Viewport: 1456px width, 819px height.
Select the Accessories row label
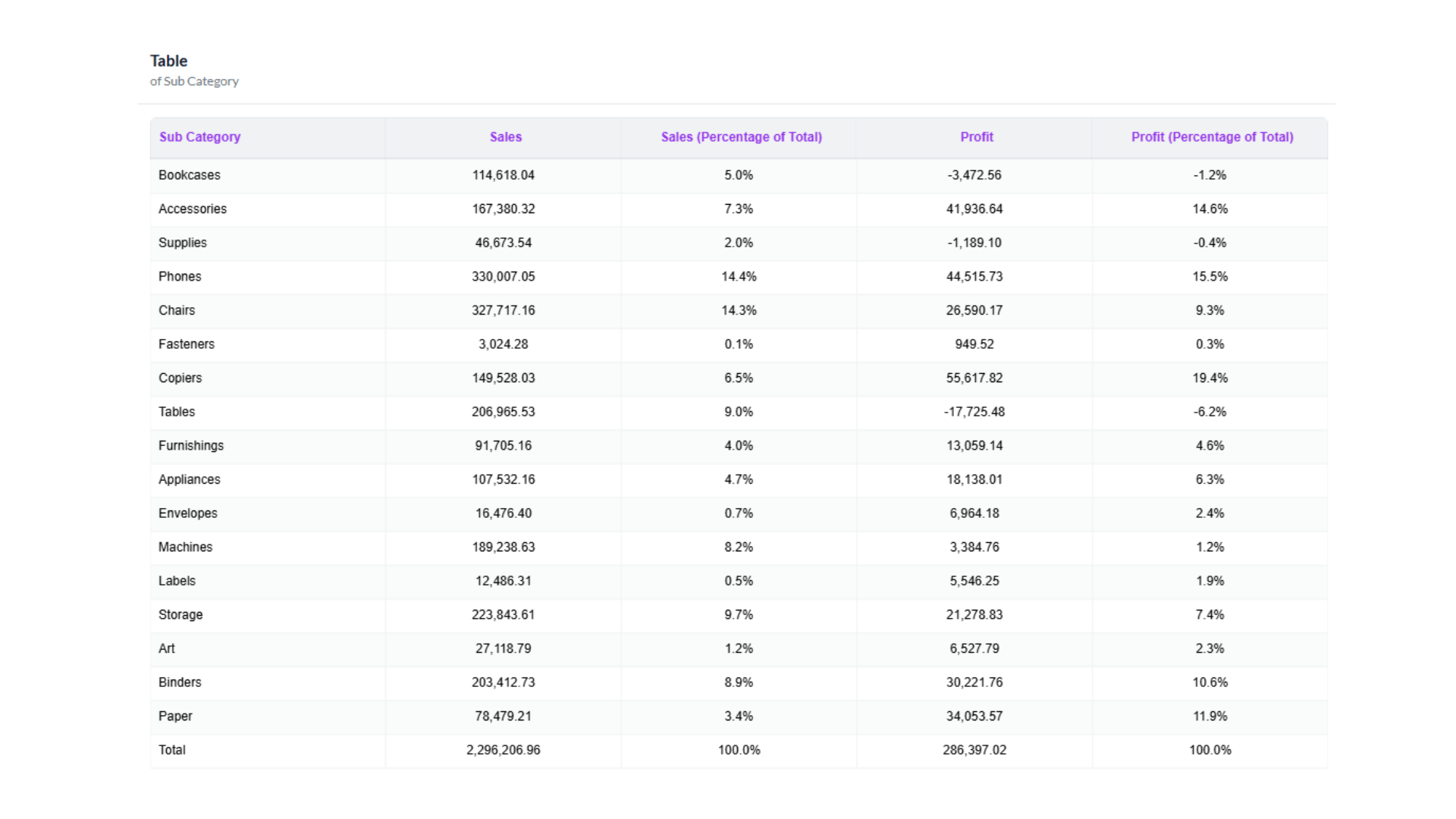[x=193, y=209]
